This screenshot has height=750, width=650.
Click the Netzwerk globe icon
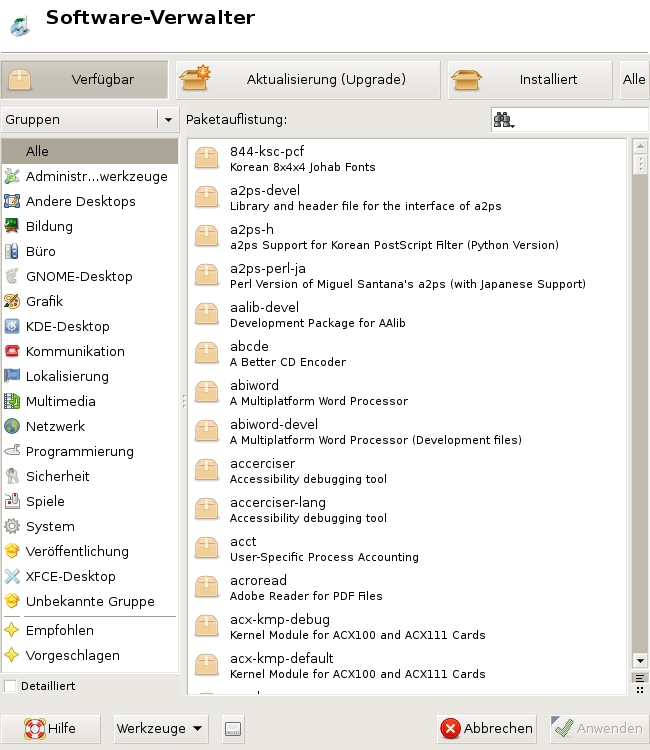[x=12, y=426]
